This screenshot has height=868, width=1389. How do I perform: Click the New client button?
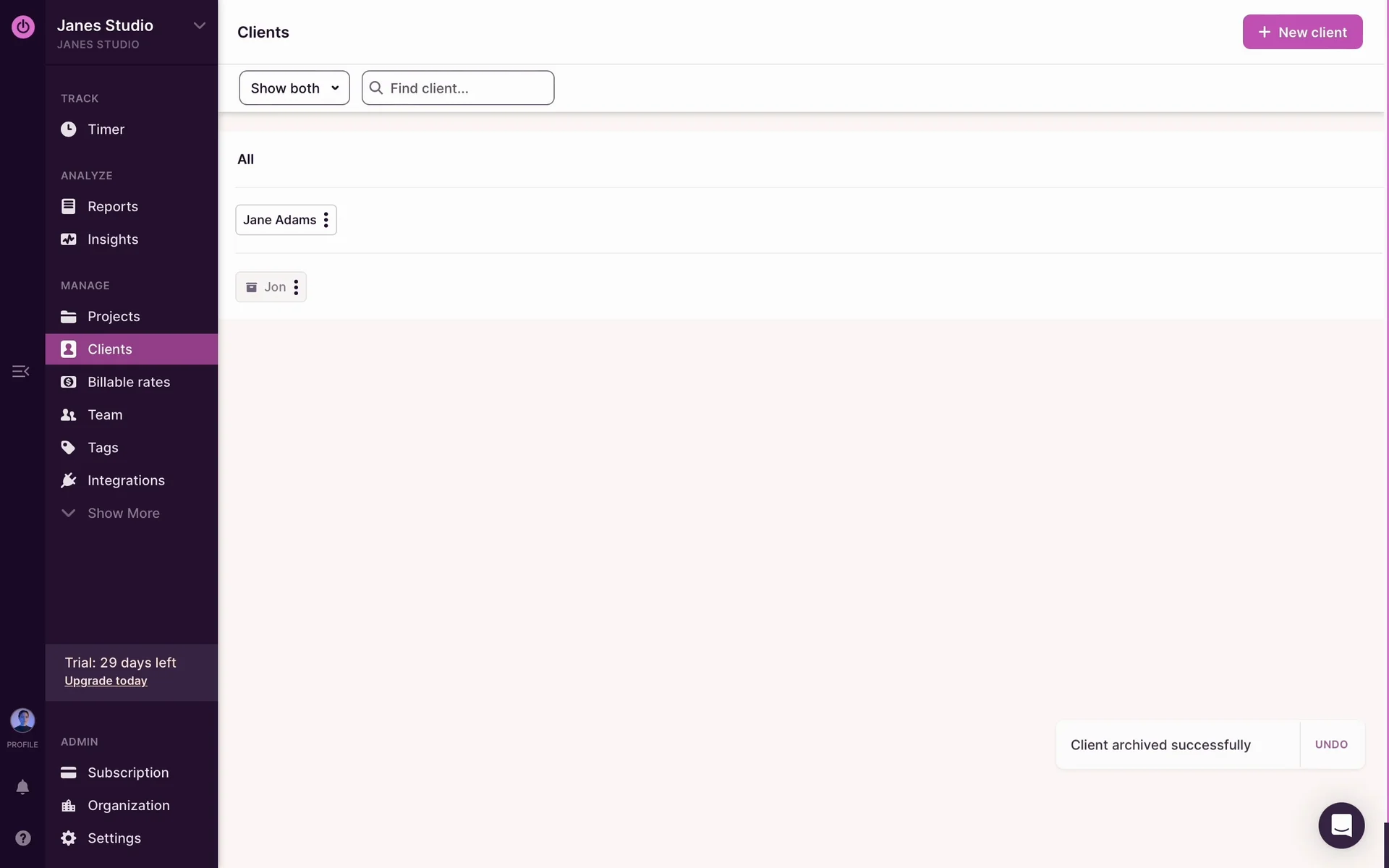pyautogui.click(x=1302, y=32)
